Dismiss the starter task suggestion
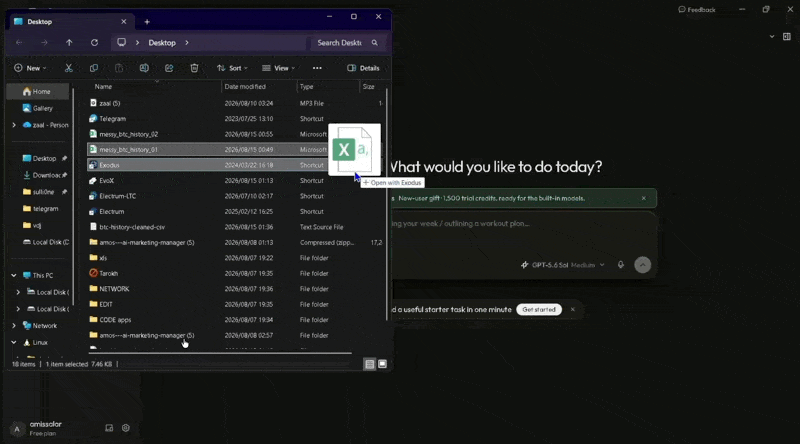This screenshot has width=800, height=444. tap(572, 309)
